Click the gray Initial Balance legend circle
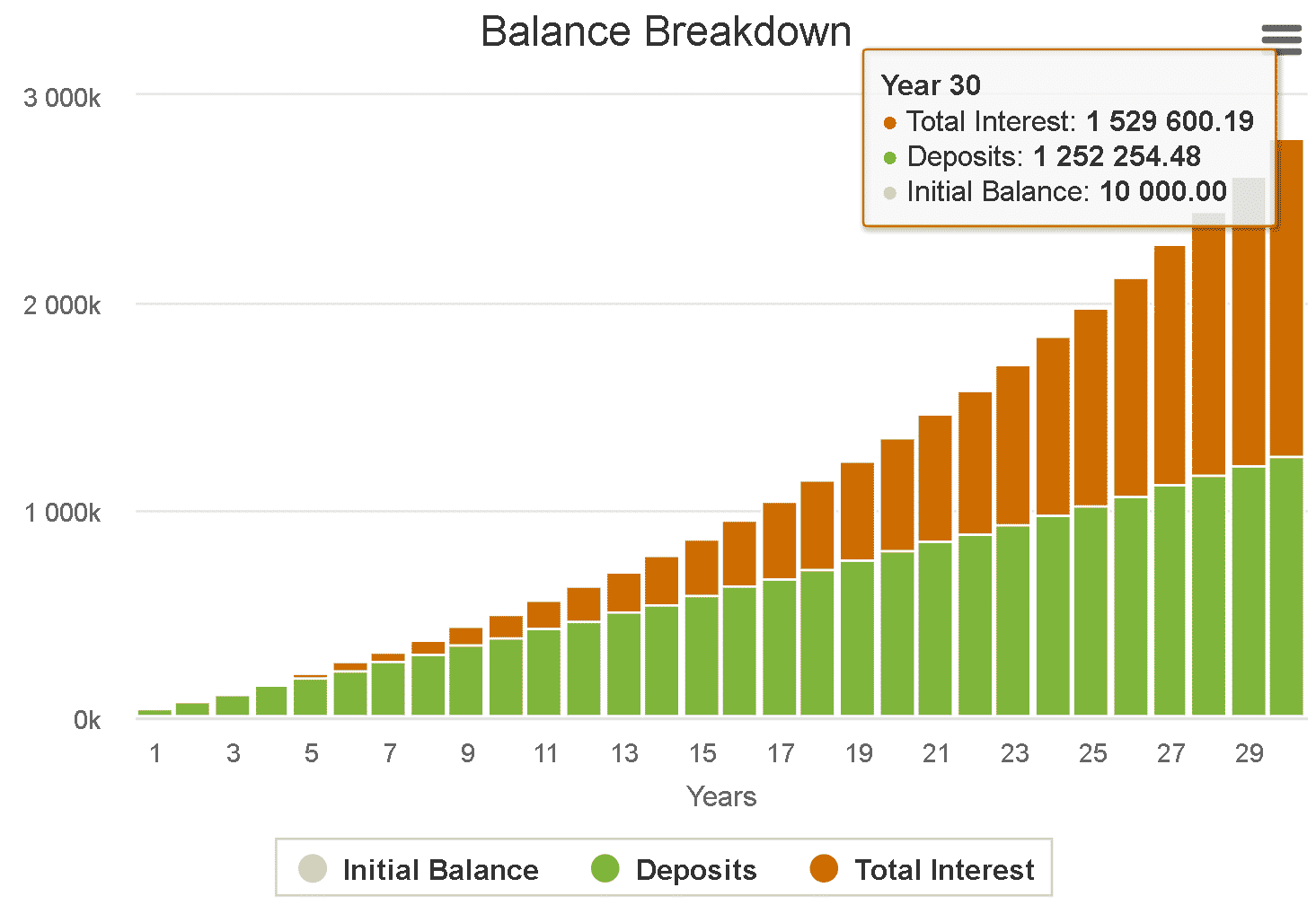 click(313, 868)
